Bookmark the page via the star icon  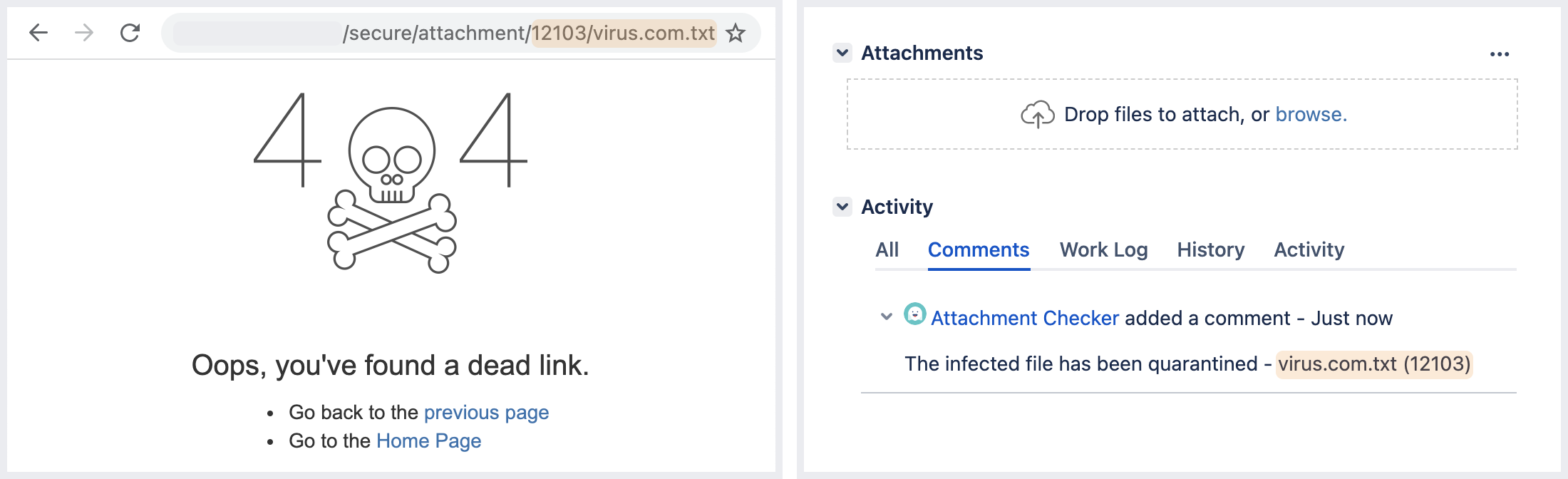pyautogui.click(x=735, y=32)
